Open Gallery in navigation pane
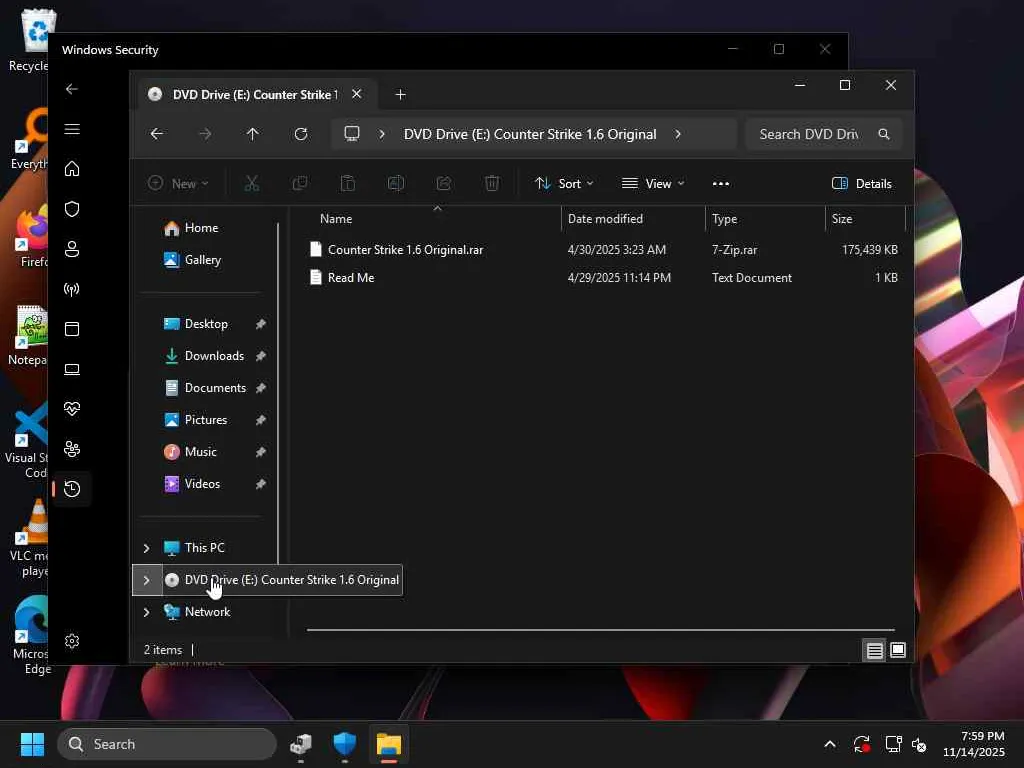Viewport: 1024px width, 768px height. (202, 260)
